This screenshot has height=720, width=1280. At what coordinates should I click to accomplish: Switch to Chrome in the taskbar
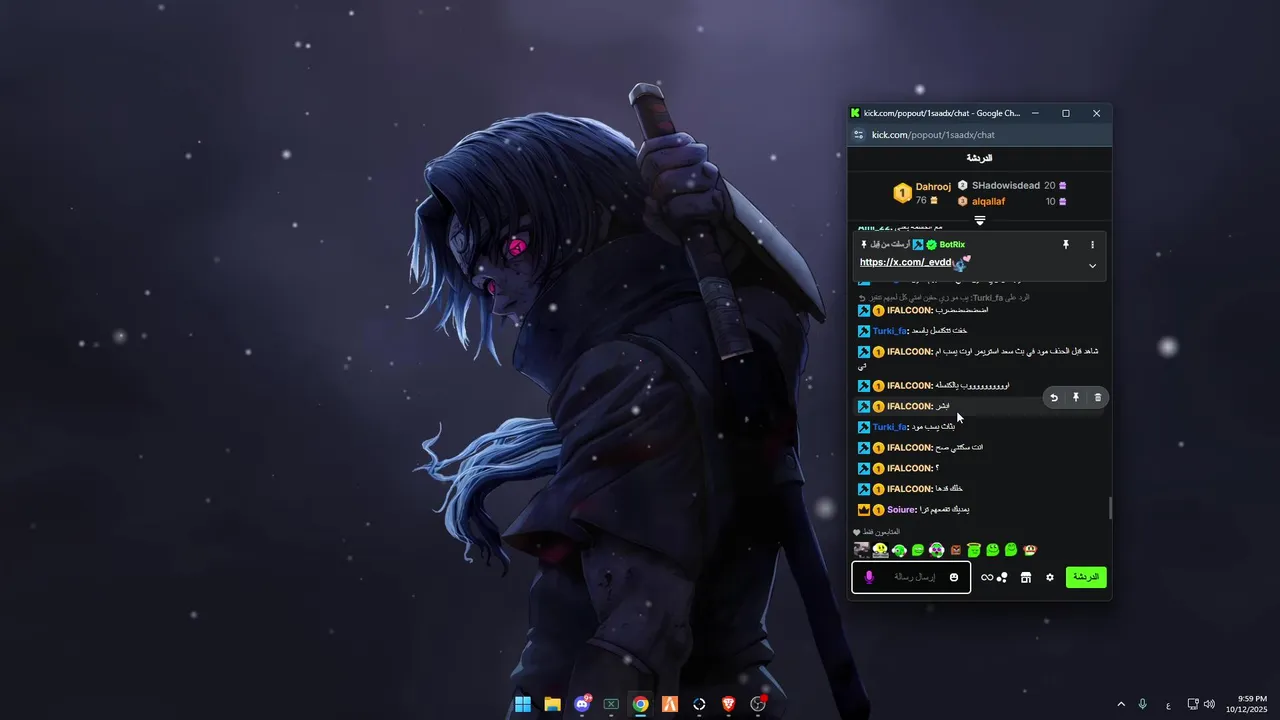tap(640, 704)
